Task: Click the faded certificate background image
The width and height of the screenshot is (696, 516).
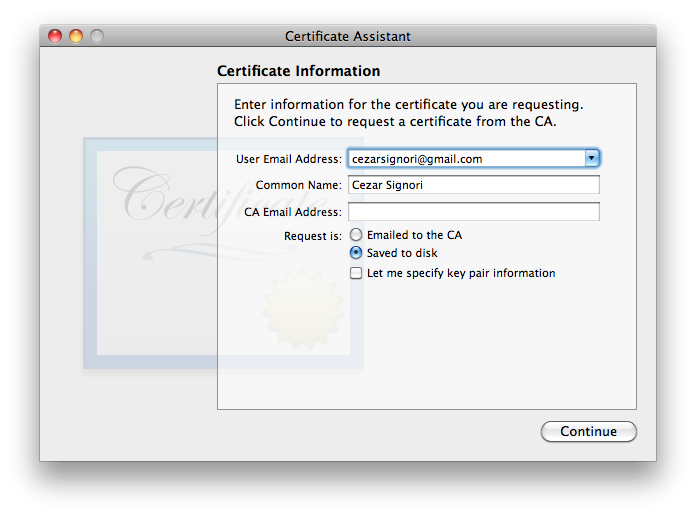Action: pyautogui.click(x=150, y=250)
